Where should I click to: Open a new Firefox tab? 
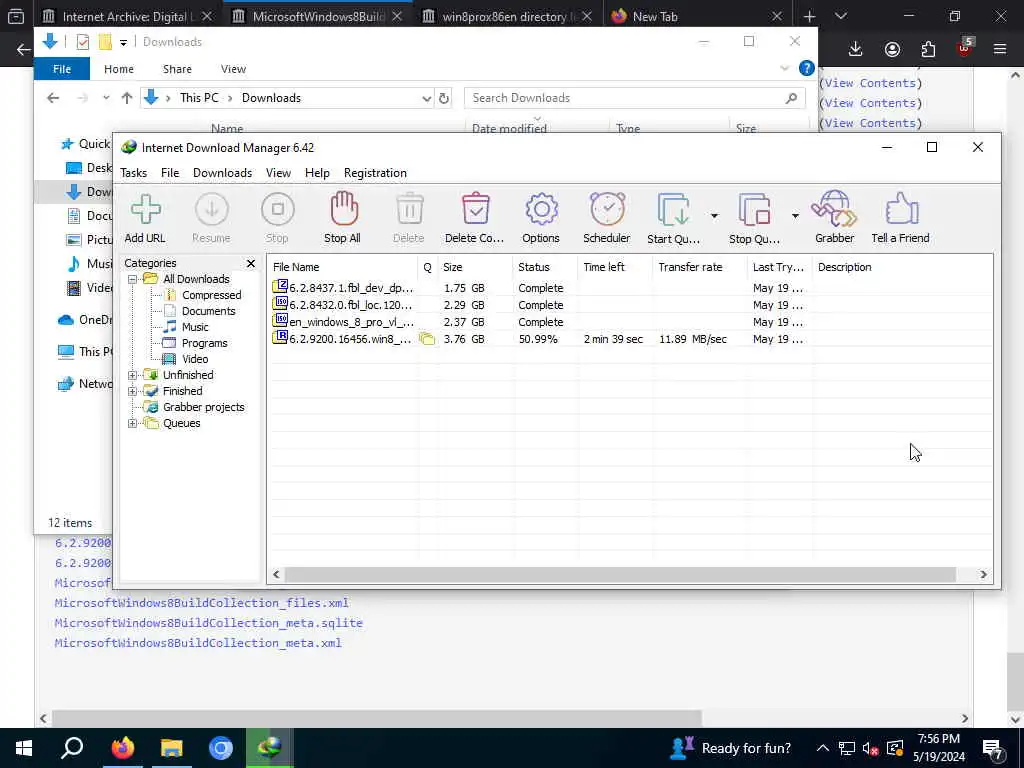click(810, 16)
